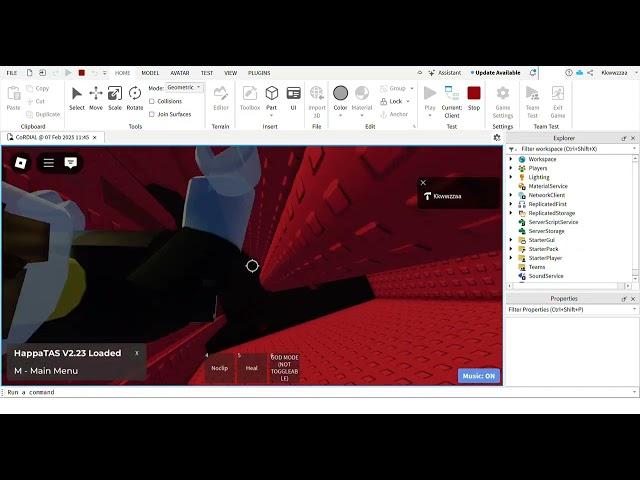Open the in-game chat bubble icon
640x480 pixels.
[71, 163]
